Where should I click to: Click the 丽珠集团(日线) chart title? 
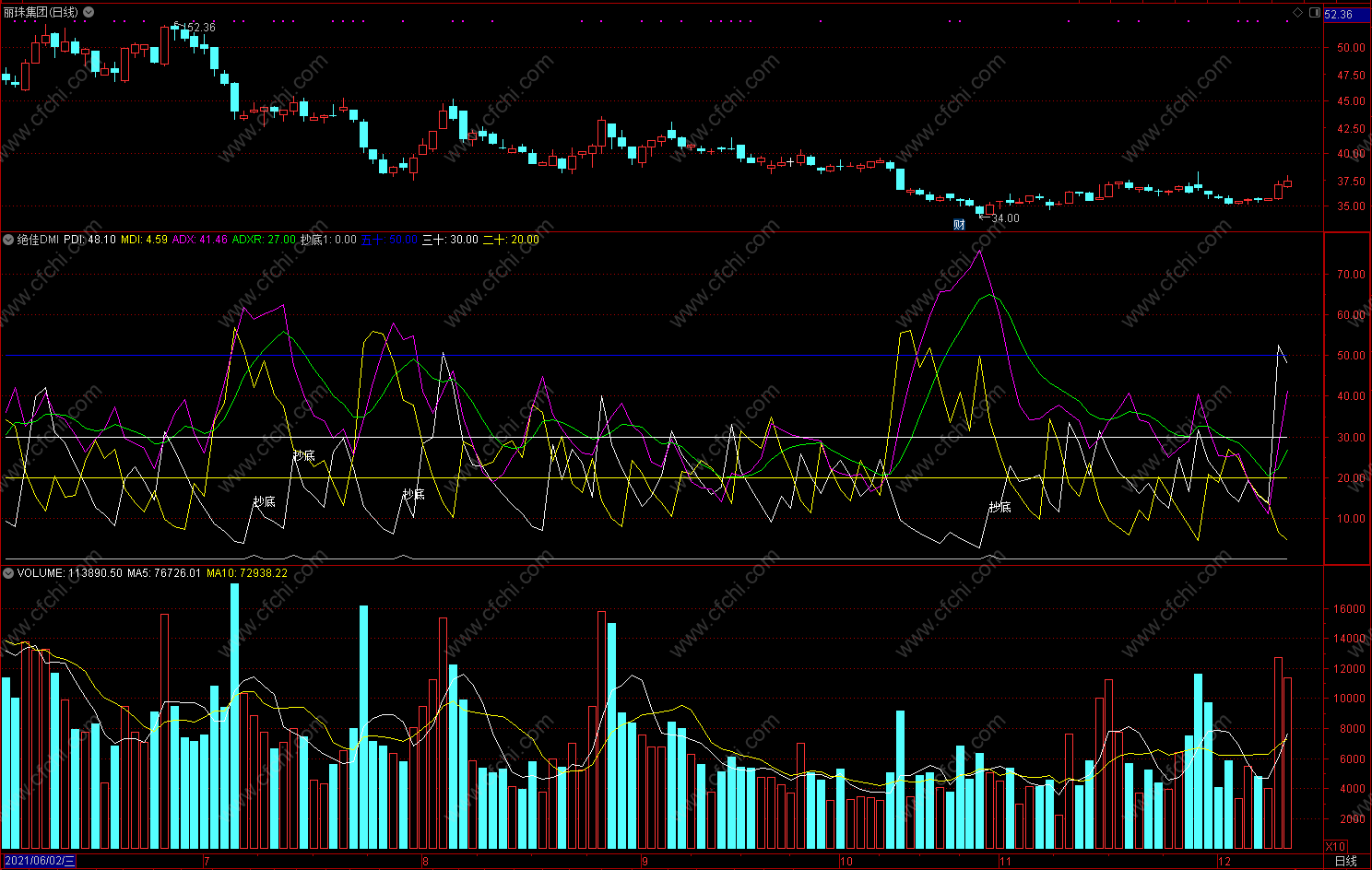(x=41, y=12)
